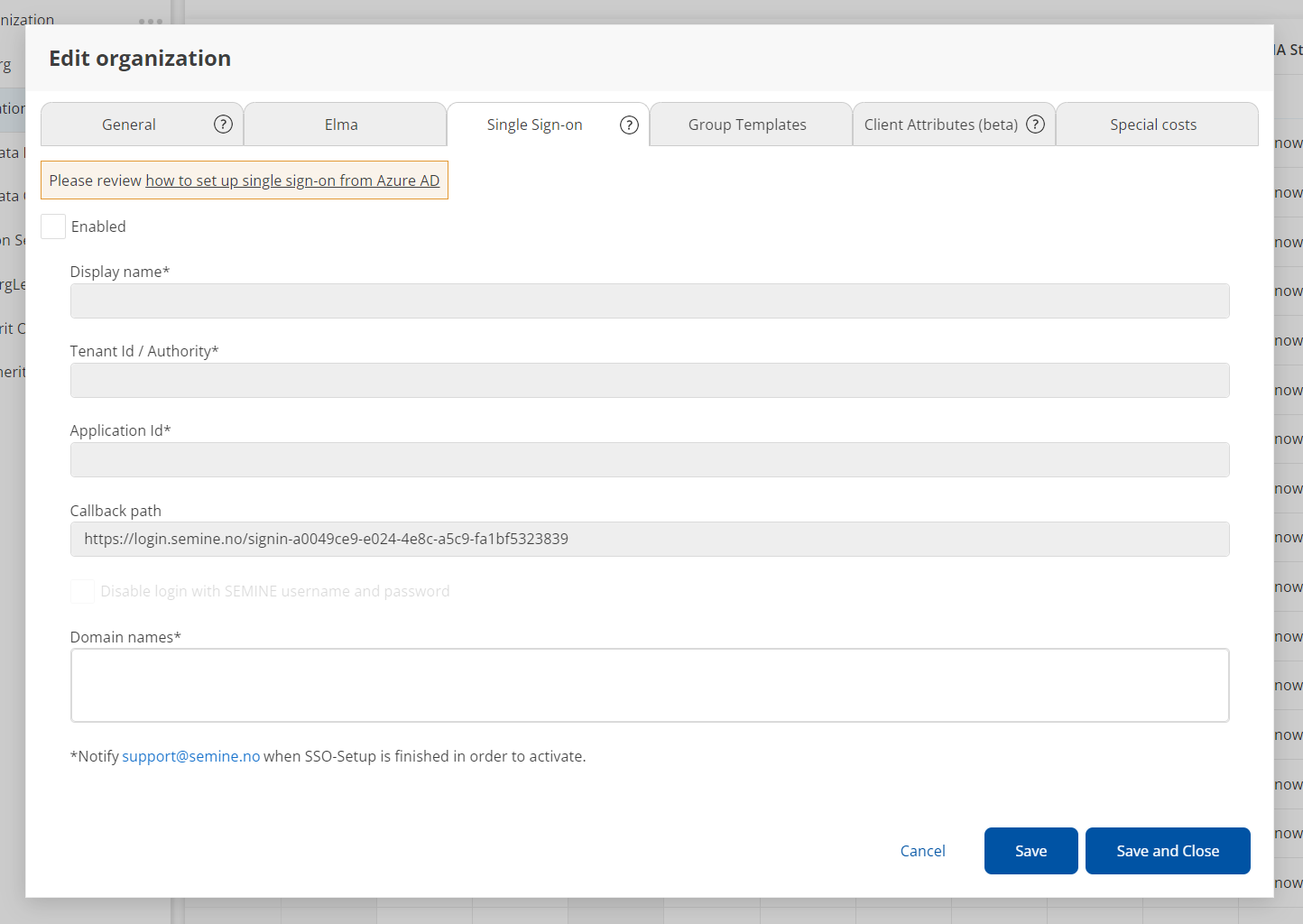Cancel the organization edit
1303x924 pixels.
point(922,851)
